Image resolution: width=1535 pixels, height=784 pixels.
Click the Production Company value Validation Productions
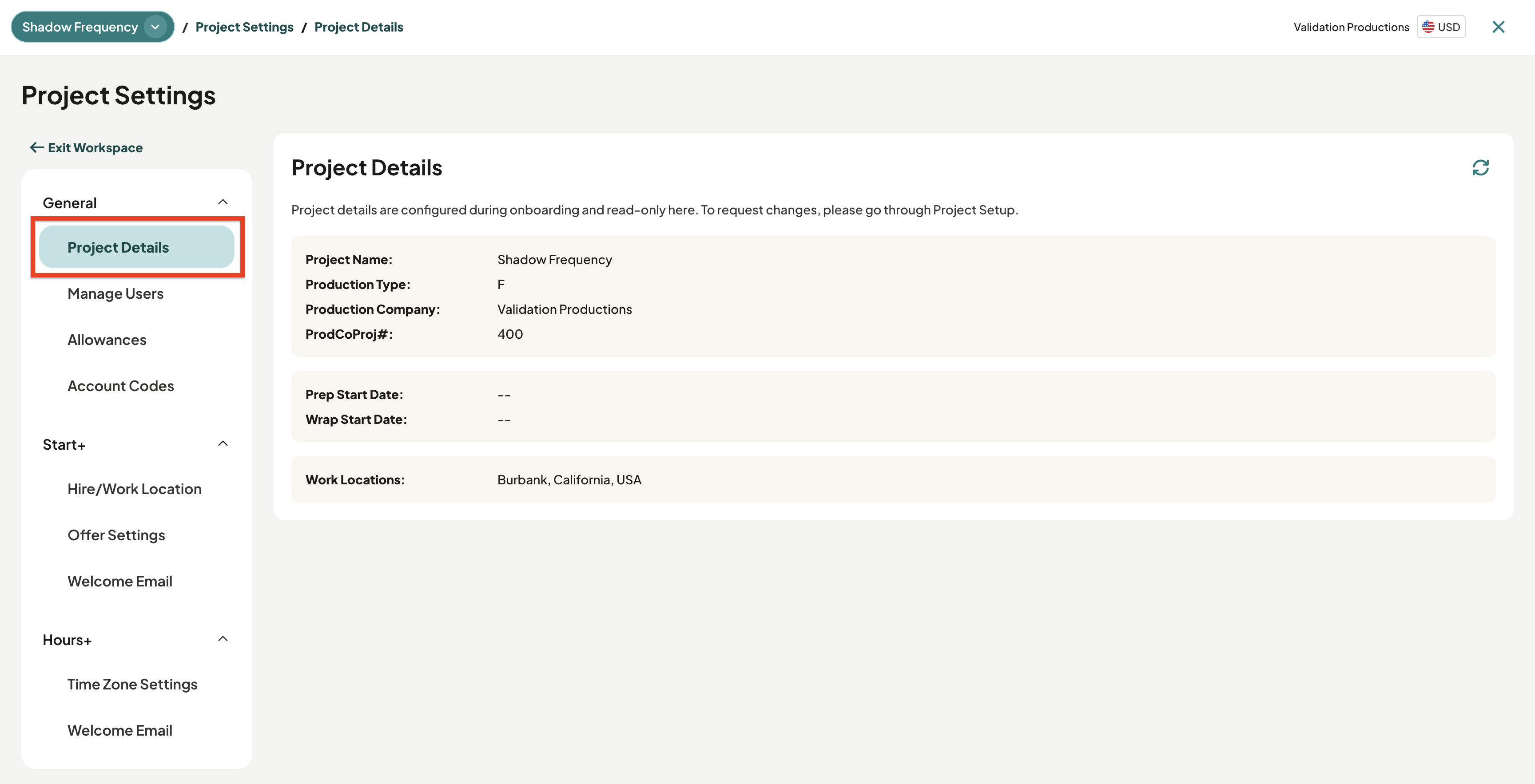click(x=565, y=309)
